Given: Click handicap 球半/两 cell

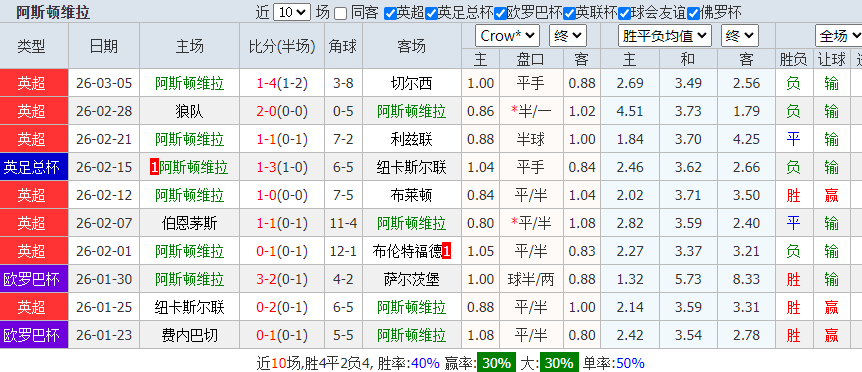Looking at the screenshot, I should 531,279.
